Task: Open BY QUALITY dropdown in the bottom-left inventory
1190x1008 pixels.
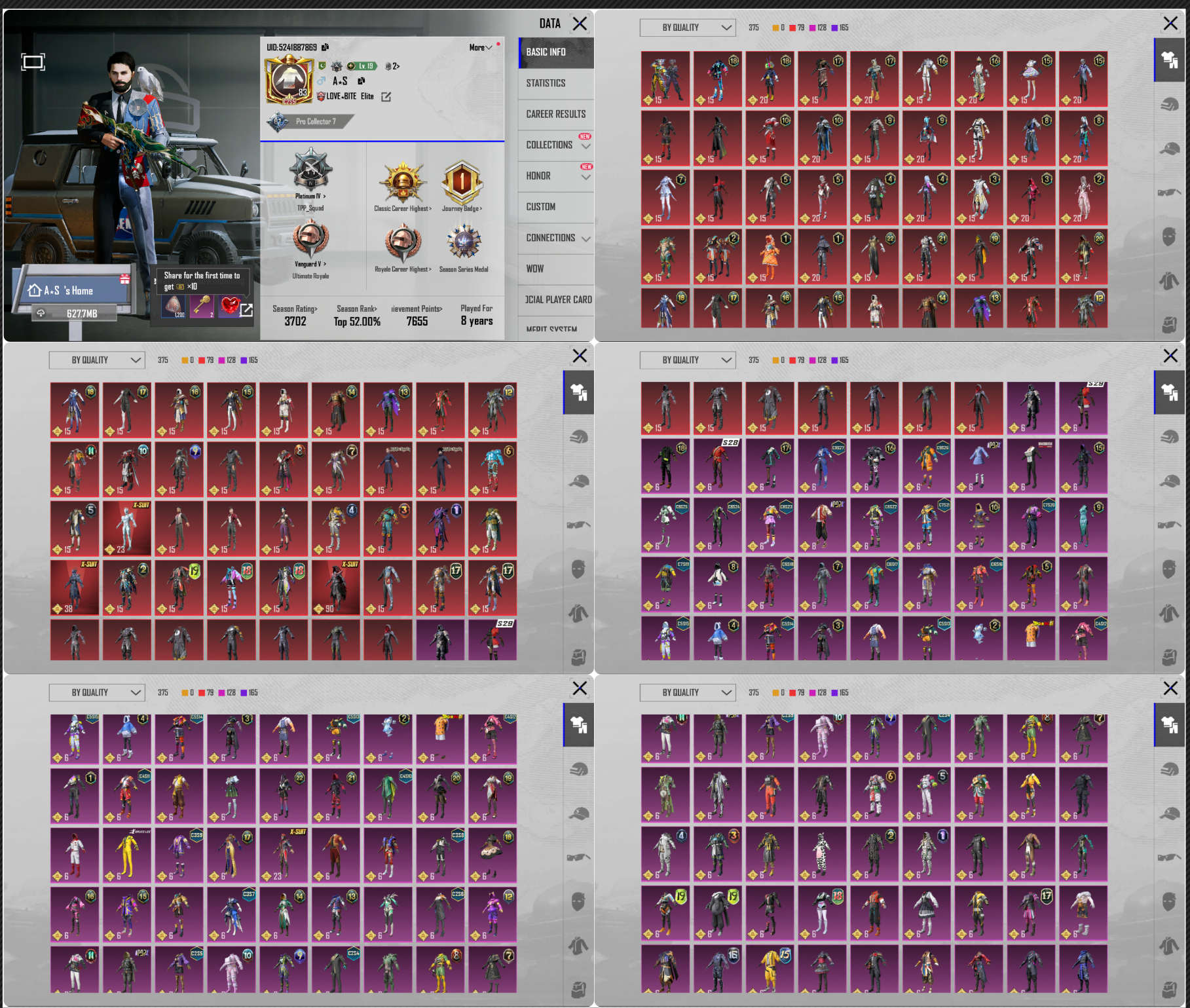Action: click(x=97, y=692)
